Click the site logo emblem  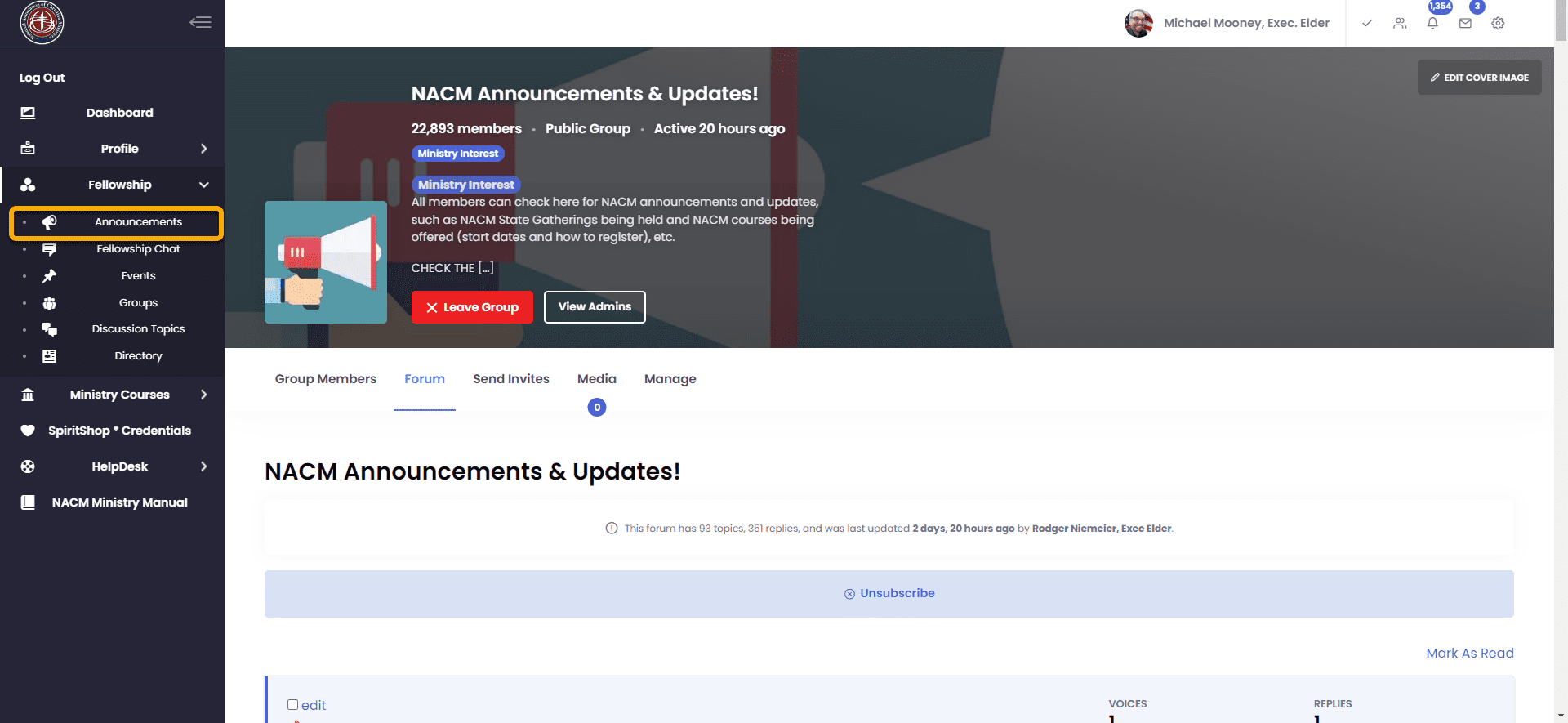pos(42,22)
